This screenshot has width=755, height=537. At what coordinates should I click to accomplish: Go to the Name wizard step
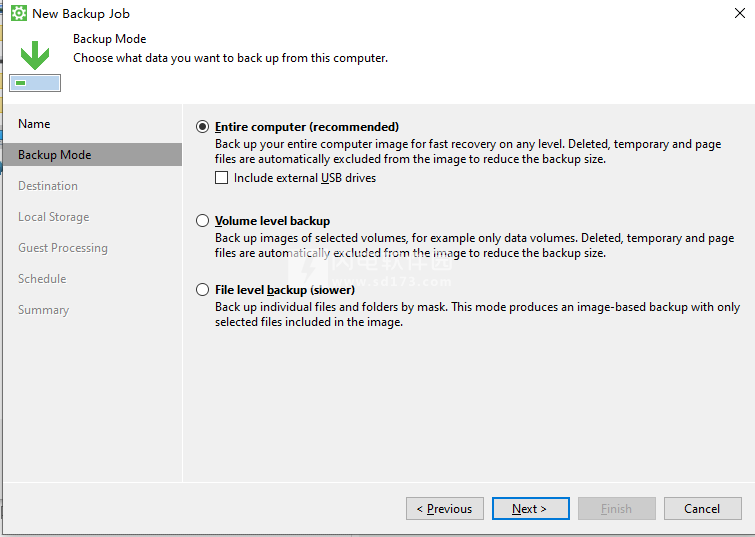(34, 124)
